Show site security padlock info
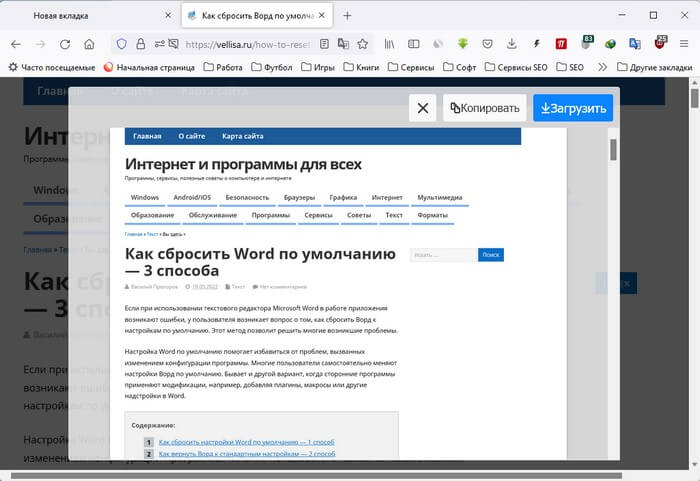Viewport: 700px width, 481px height. [x=141, y=44]
